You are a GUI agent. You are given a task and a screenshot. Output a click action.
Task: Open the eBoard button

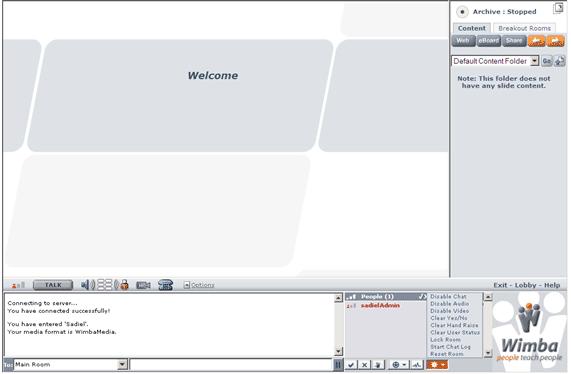tap(488, 41)
